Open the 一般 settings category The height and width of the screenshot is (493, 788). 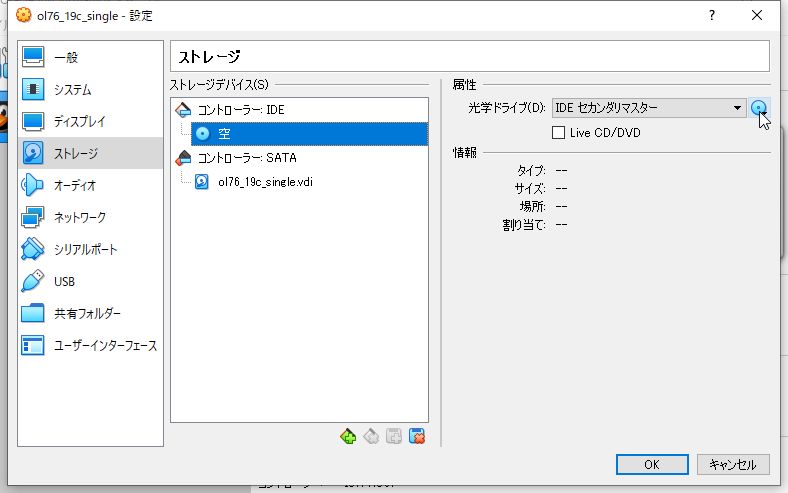(x=90, y=57)
